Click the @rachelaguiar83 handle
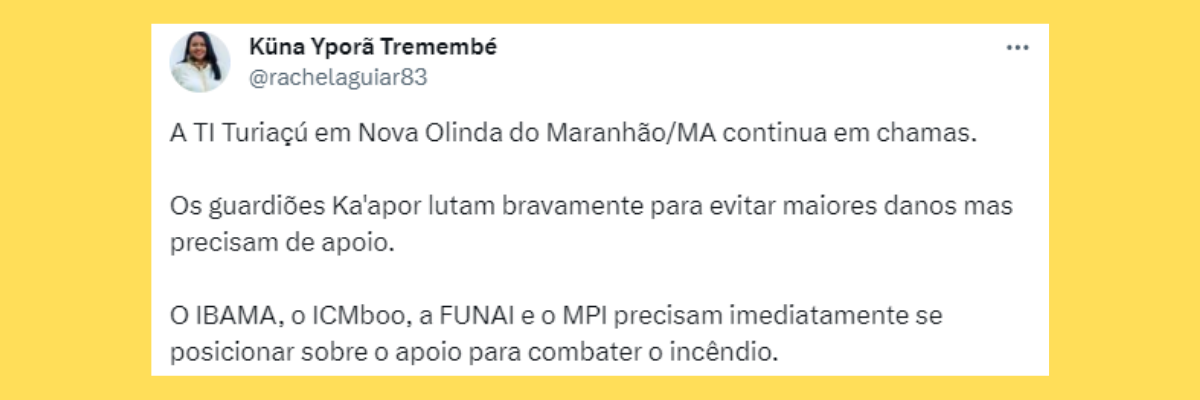Viewport: 1200px width, 400px height. [x=337, y=78]
